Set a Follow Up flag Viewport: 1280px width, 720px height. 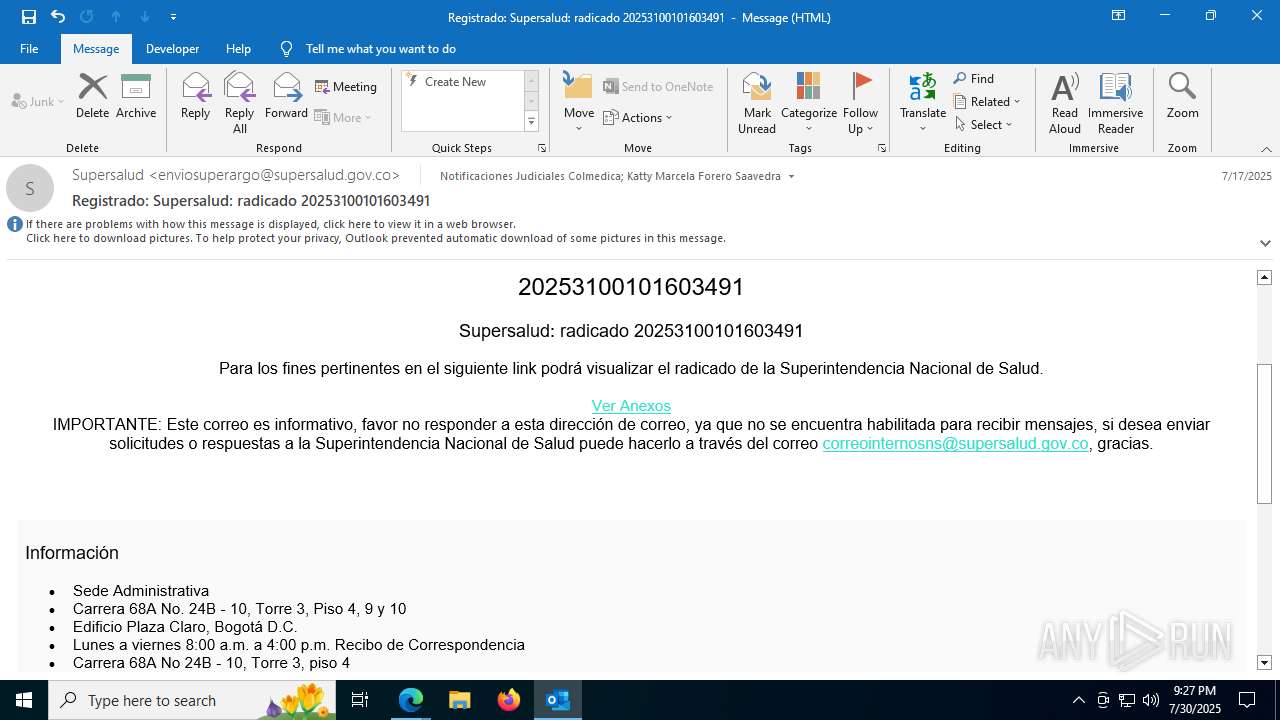(x=860, y=103)
